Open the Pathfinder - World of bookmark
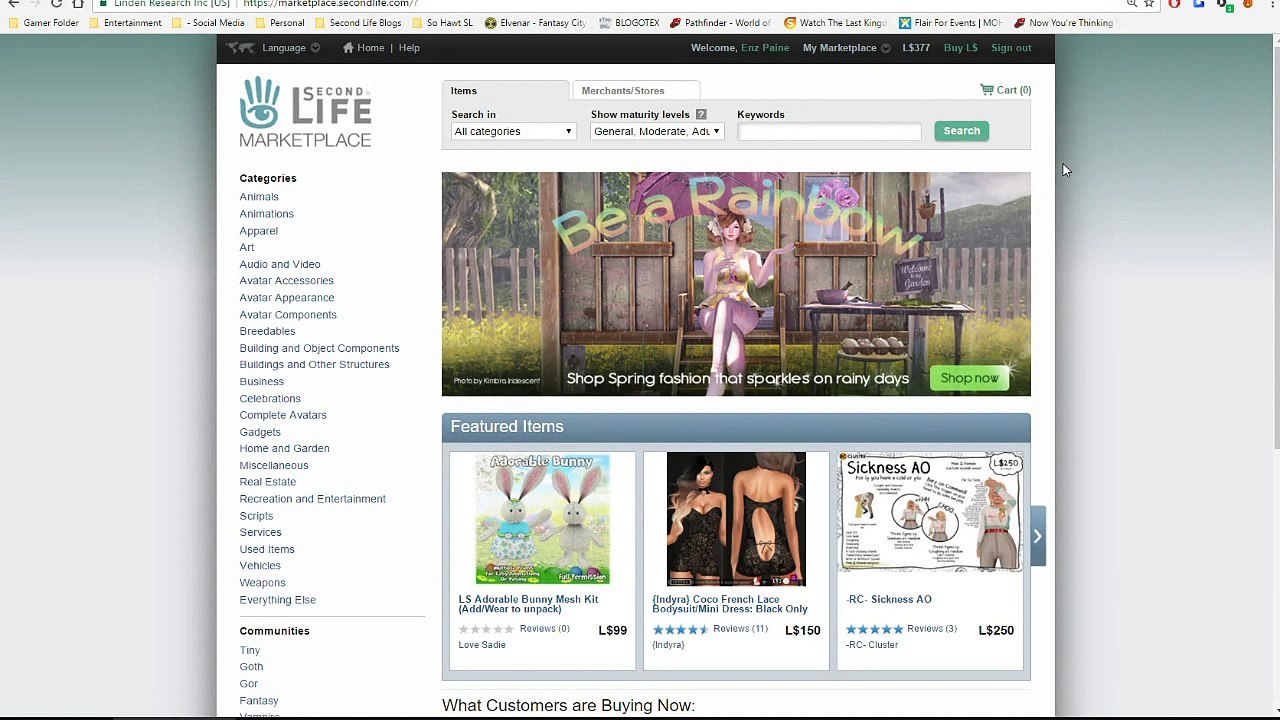The width and height of the screenshot is (1280, 720). [x=720, y=23]
